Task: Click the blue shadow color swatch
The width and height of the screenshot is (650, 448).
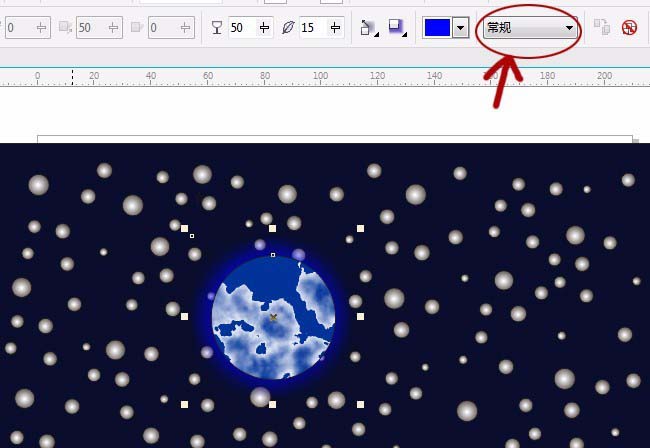Action: 438,28
